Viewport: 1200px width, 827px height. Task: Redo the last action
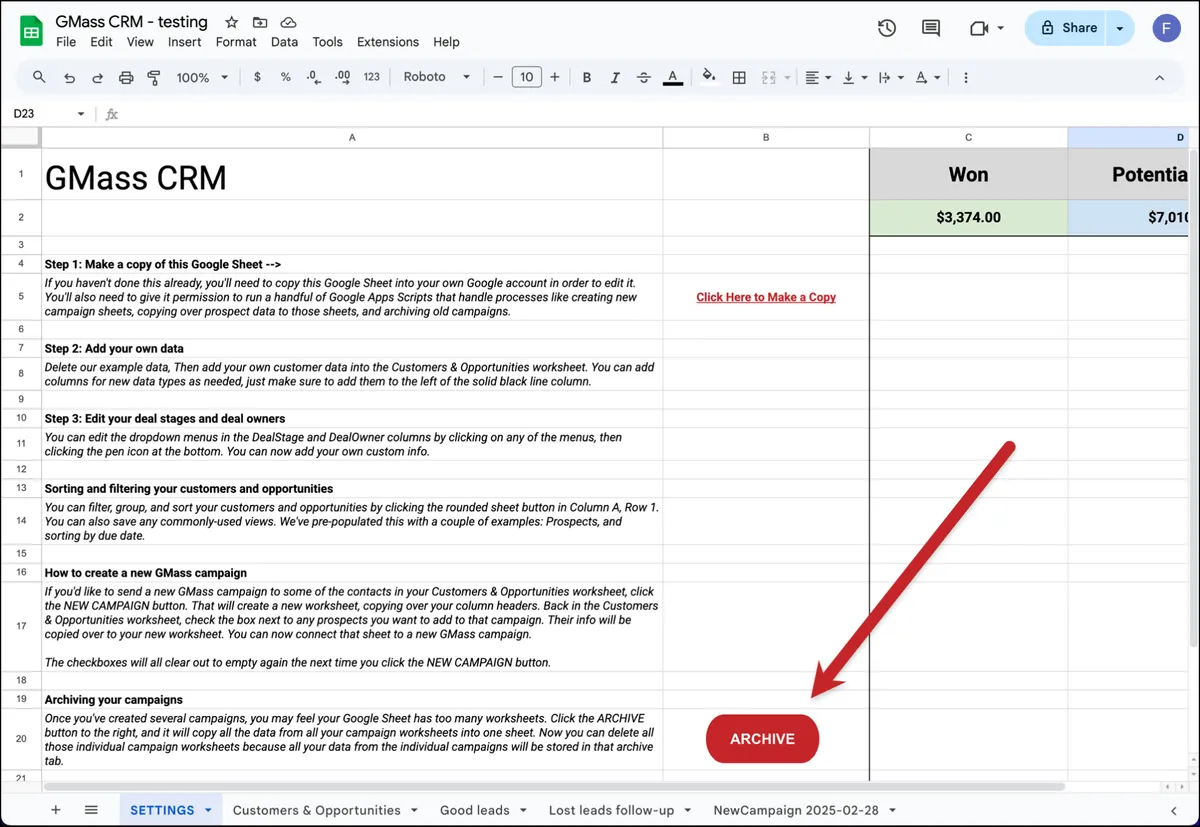tap(97, 77)
